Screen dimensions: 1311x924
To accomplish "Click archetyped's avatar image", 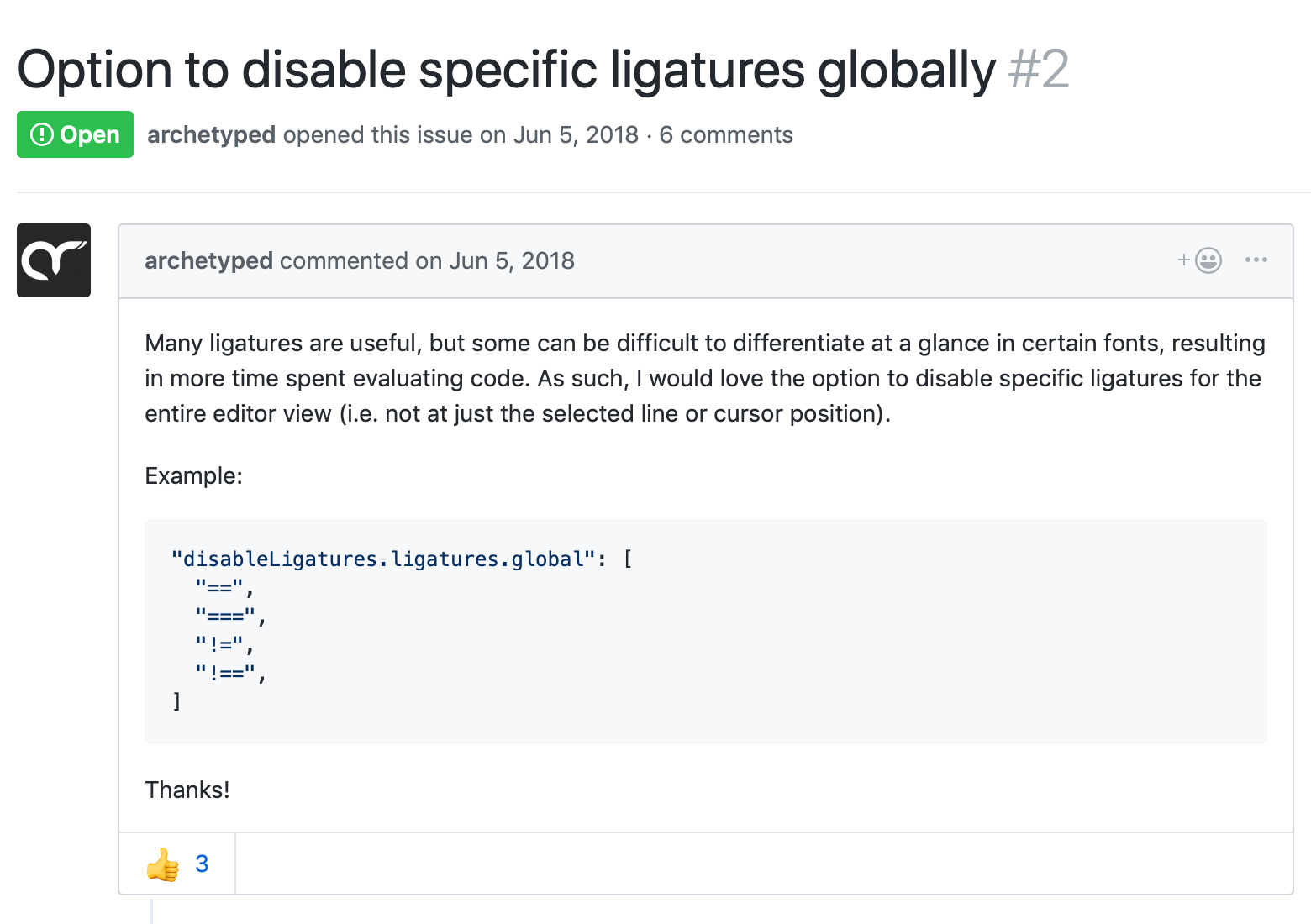I will tap(53, 260).
